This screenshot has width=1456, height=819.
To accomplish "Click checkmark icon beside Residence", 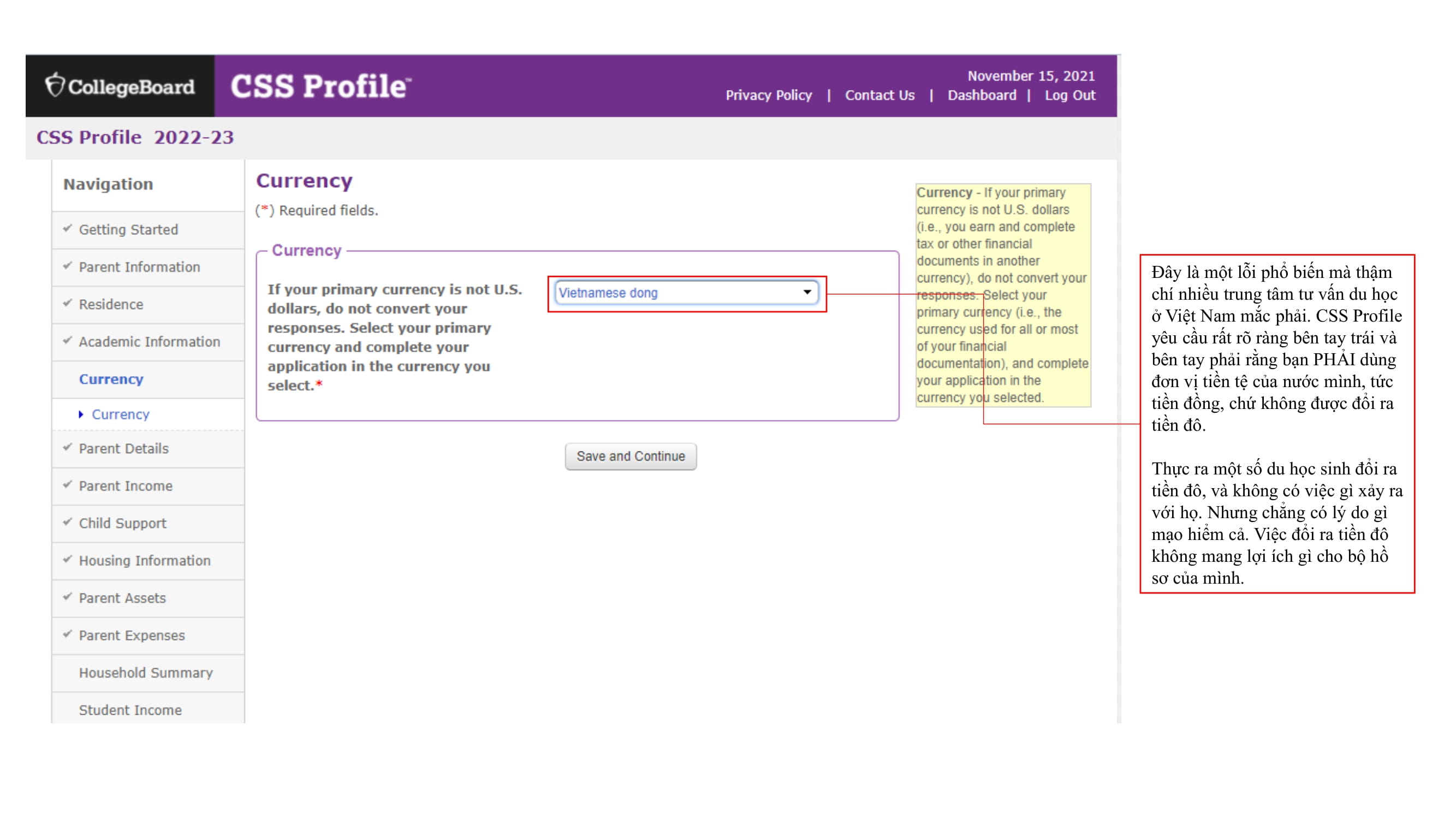I will pos(68,304).
